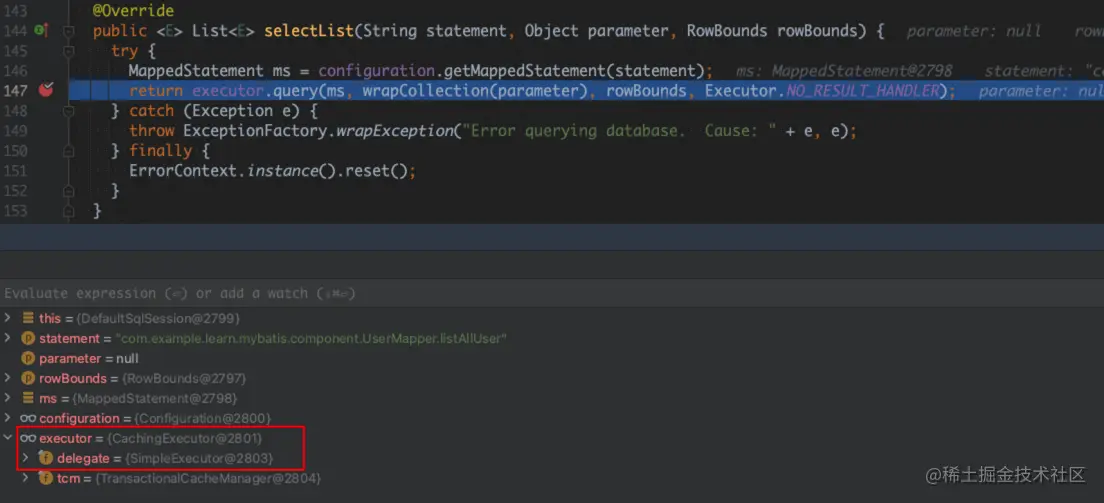Focus the Evaluate expression input field
This screenshot has width=1104, height=503.
coord(552,293)
